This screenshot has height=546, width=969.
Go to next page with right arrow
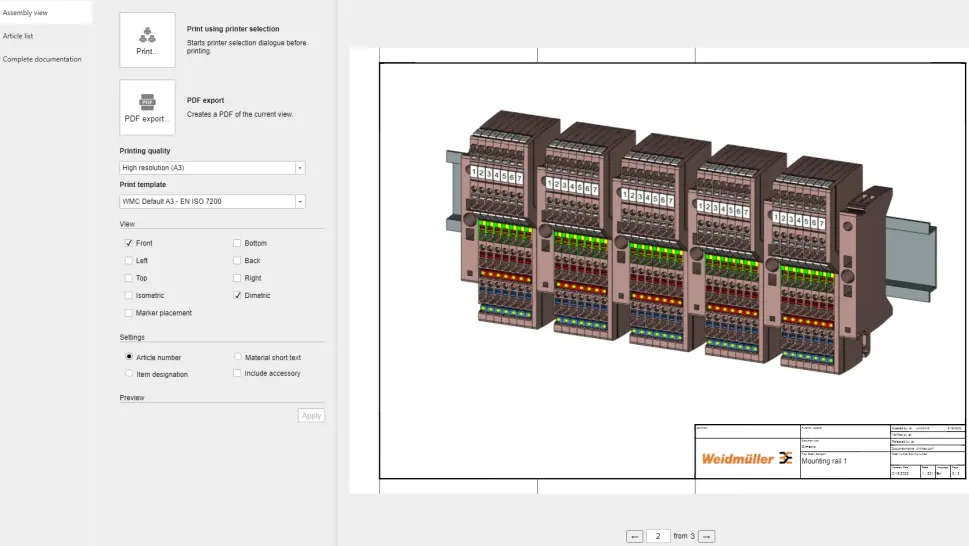[706, 537]
